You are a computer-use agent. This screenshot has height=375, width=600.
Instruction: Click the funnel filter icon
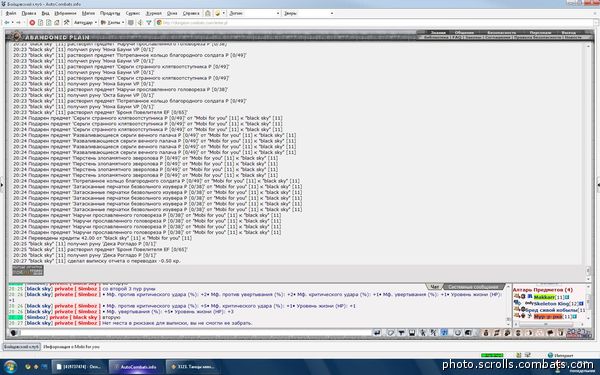pos(149,23)
